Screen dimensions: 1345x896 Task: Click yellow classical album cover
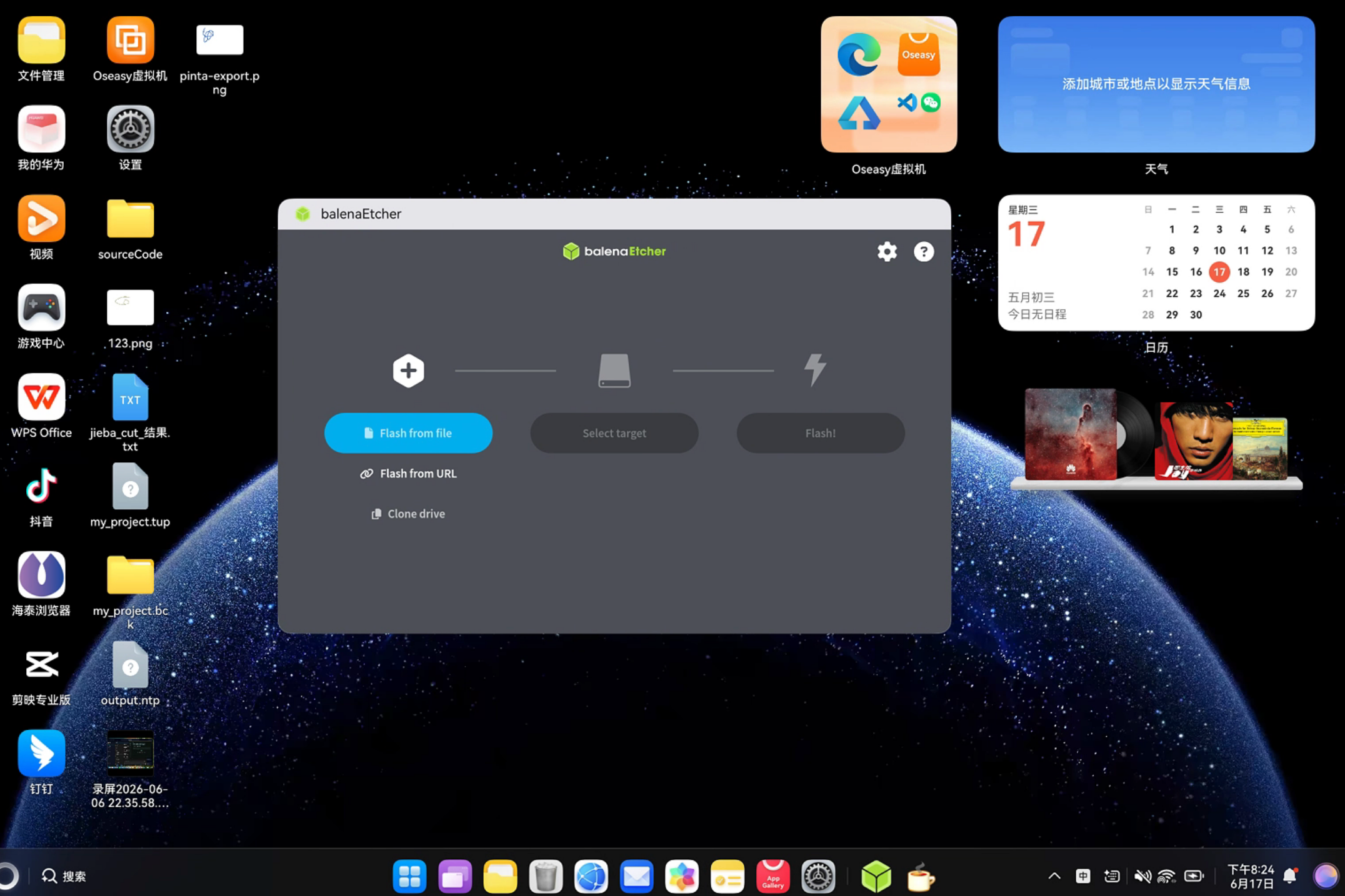click(1259, 448)
